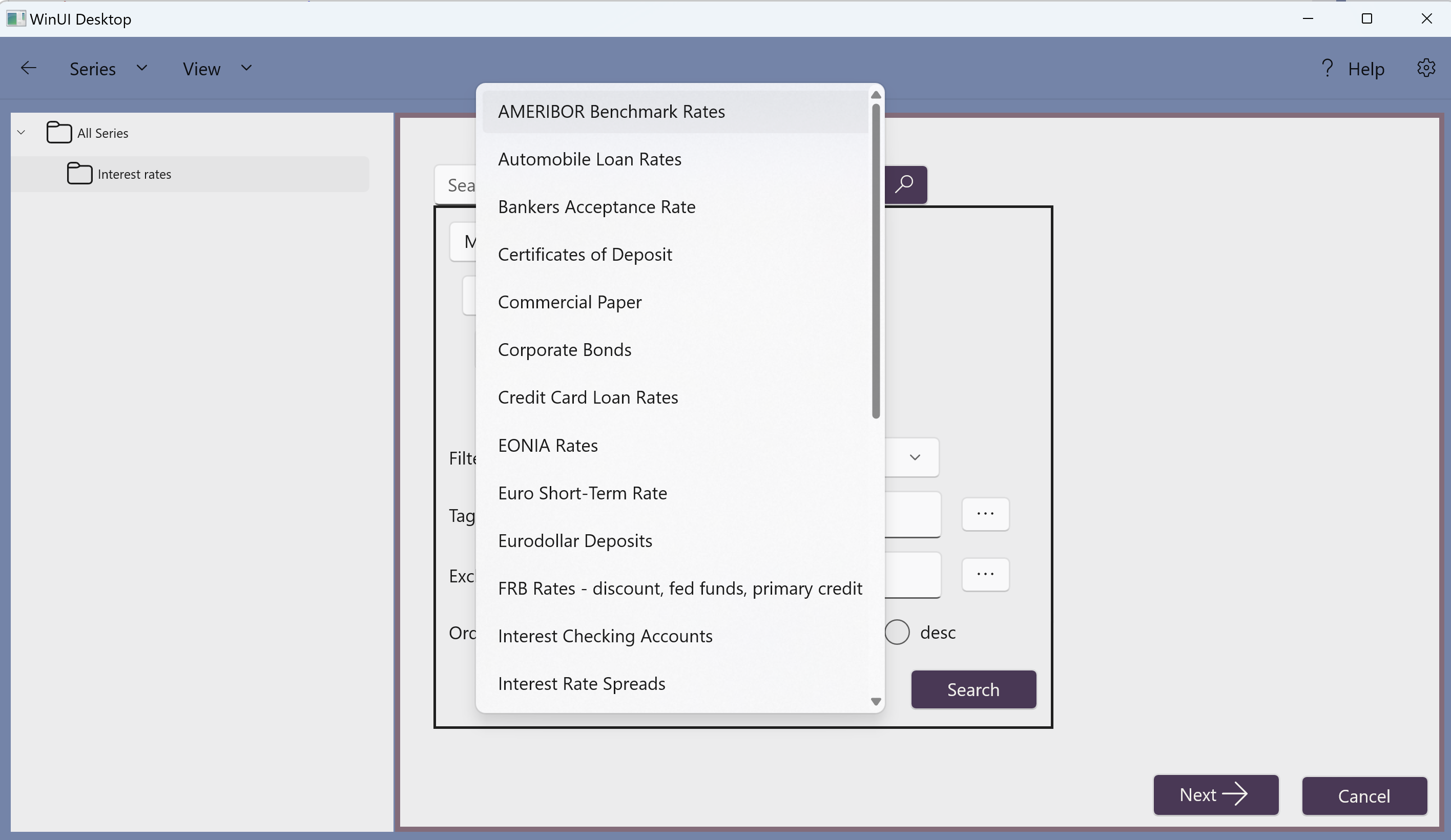This screenshot has height=840, width=1451.
Task: Click the dropdown list scroll-up arrow
Action: pyautogui.click(x=876, y=95)
